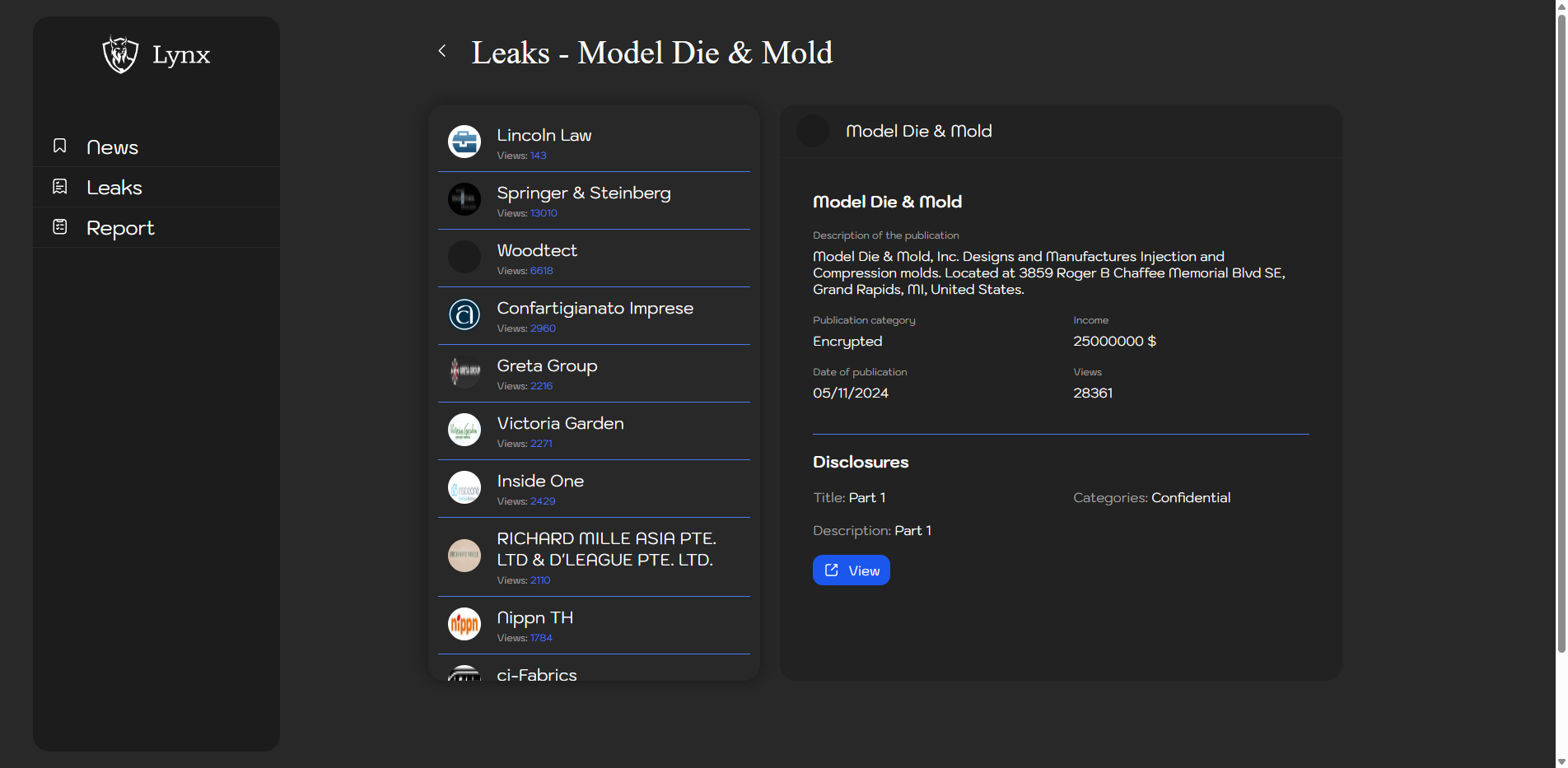Click the scrollbar down arrow
The image size is (1568, 768).
[1561, 761]
